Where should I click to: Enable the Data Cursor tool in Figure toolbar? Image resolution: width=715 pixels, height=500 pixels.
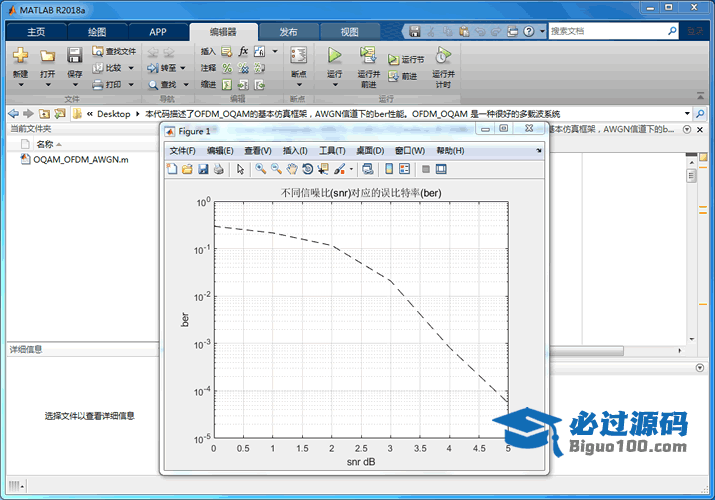323,169
